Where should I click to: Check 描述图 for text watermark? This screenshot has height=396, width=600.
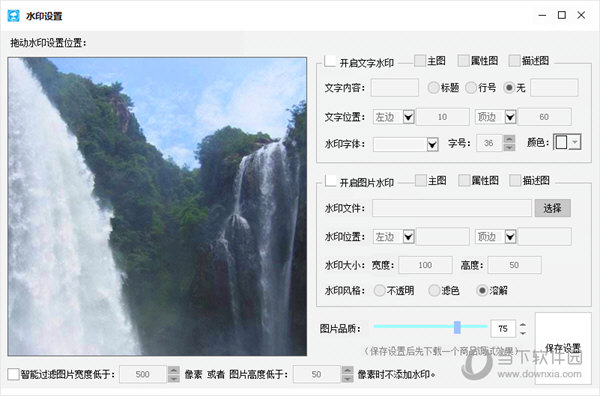514,61
